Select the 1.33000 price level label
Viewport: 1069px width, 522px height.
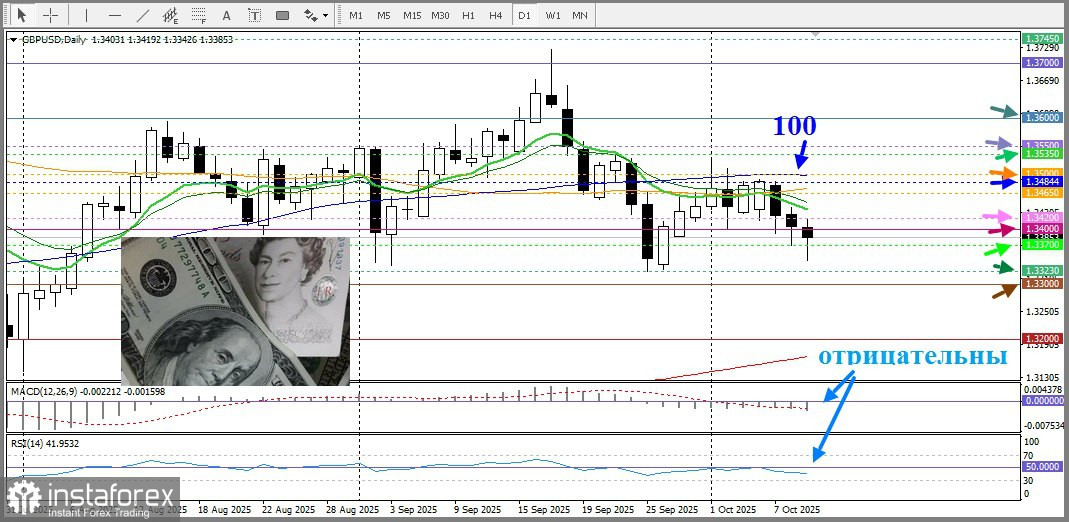[x=1043, y=283]
